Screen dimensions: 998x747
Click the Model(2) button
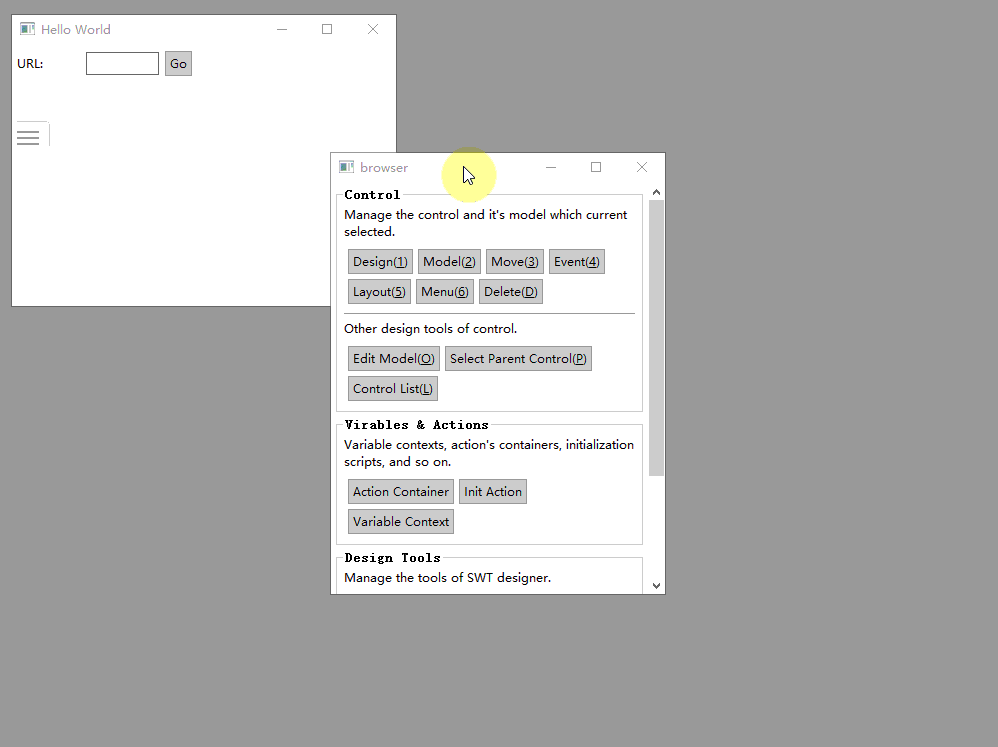coord(449,262)
